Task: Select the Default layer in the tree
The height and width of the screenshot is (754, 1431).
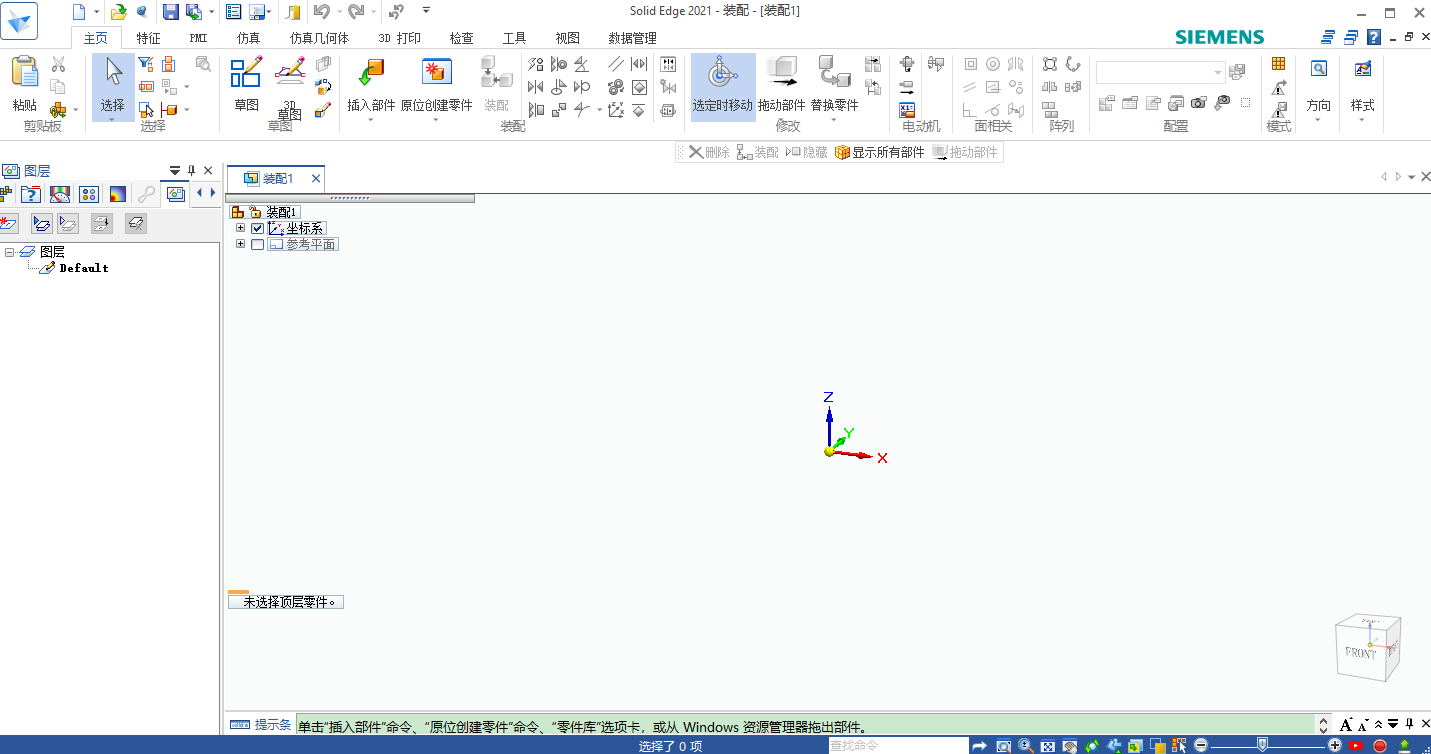Action: [x=84, y=268]
